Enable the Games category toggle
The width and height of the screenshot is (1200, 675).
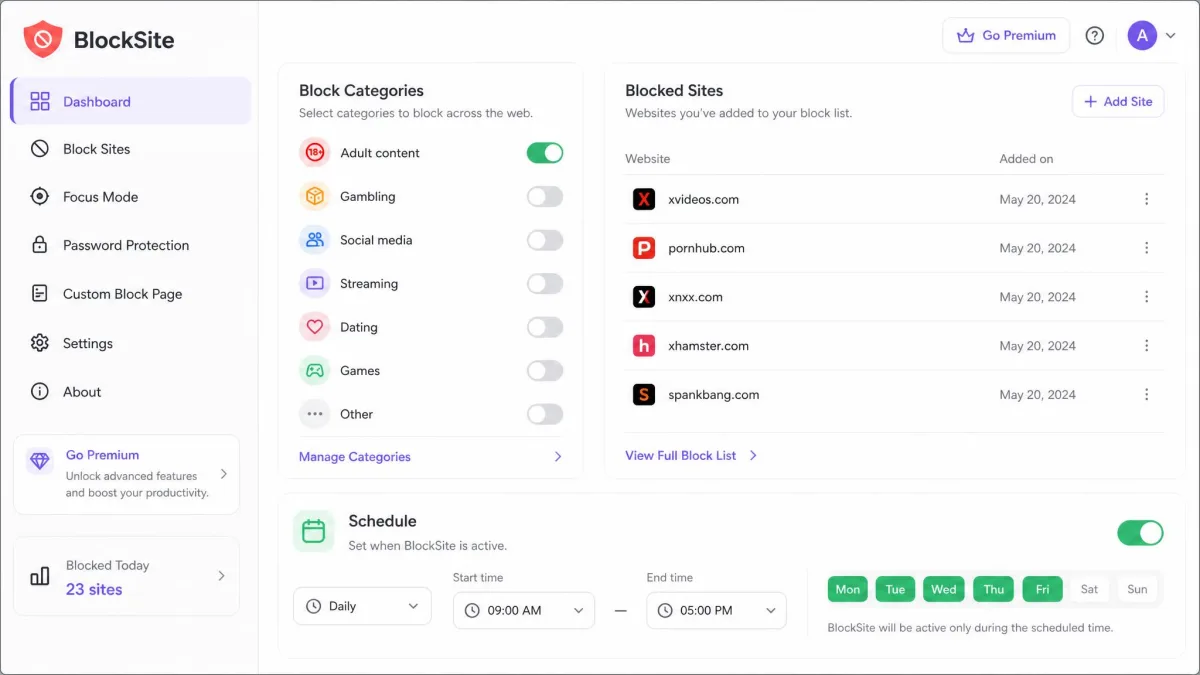click(545, 370)
